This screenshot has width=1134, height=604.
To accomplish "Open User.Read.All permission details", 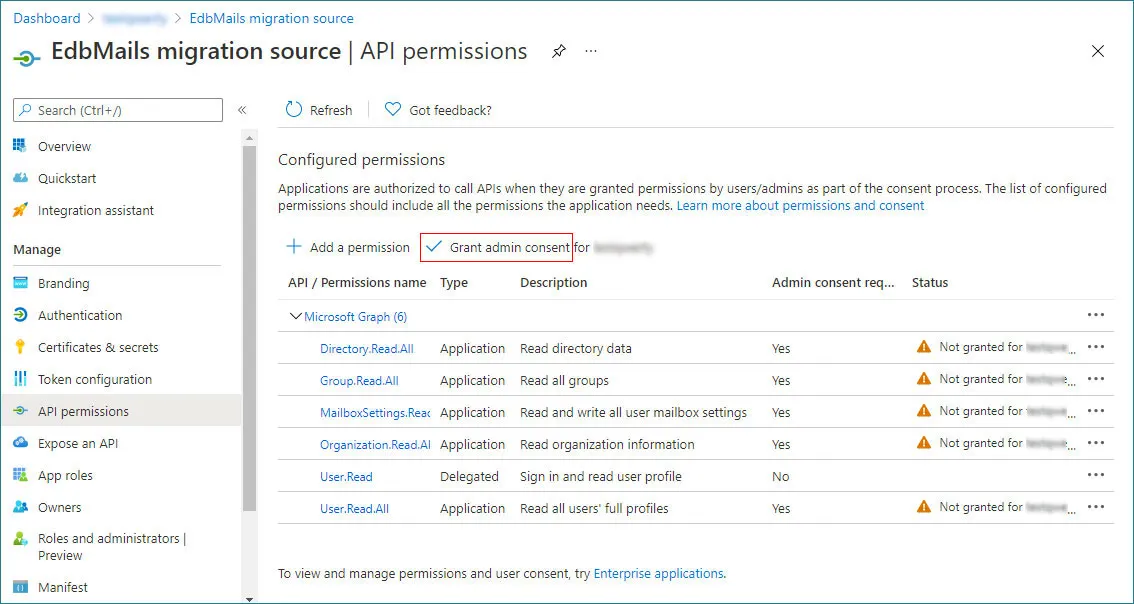I will (x=354, y=509).
